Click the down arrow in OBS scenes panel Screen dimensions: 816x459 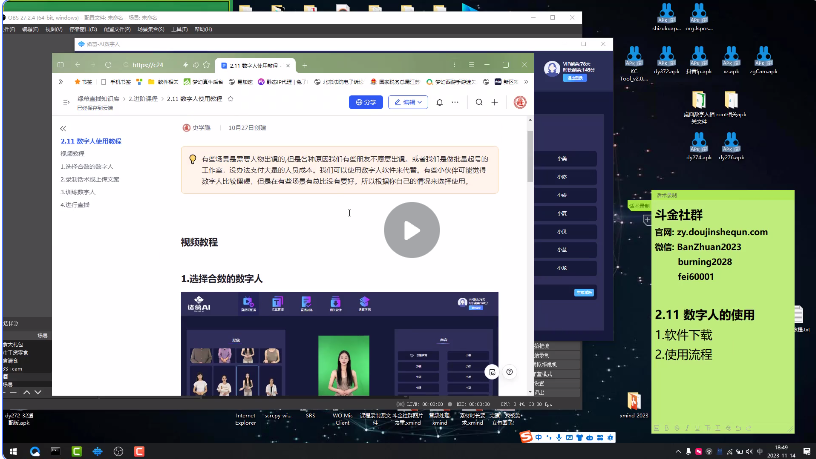point(38,392)
